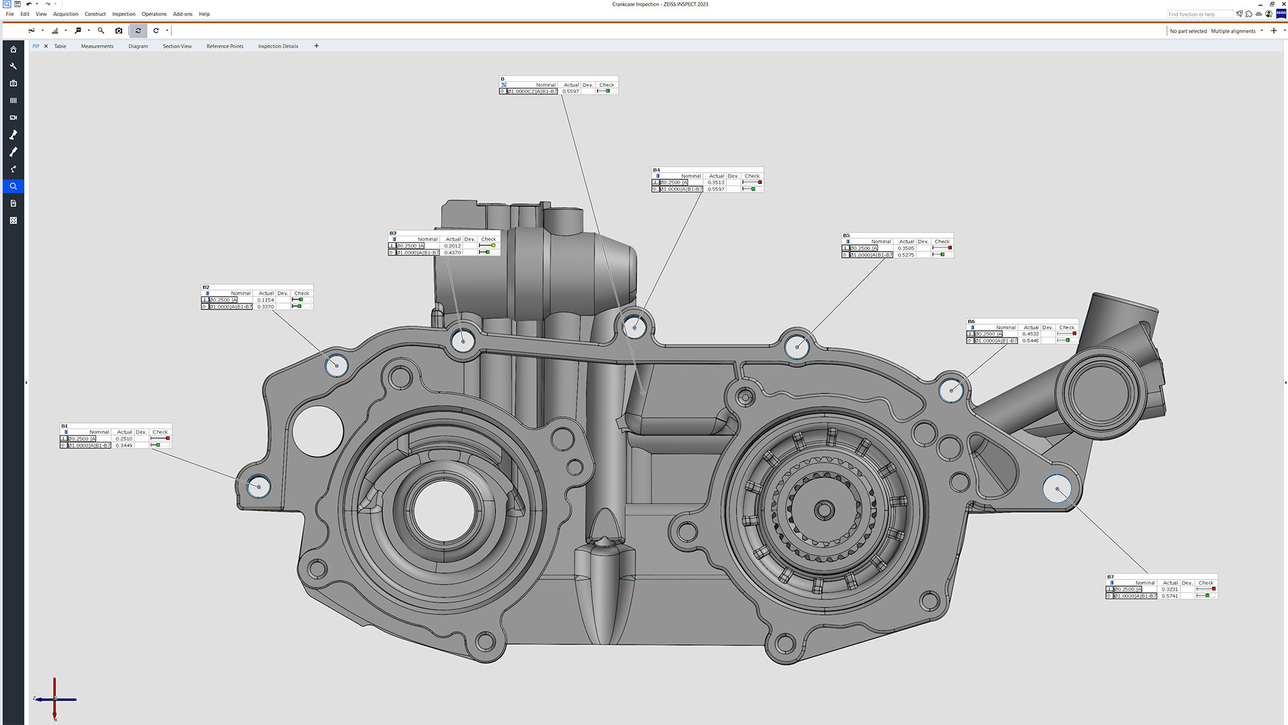This screenshot has height=725, width=1288.
Task: Open the Inspection menu
Action: coord(124,14)
